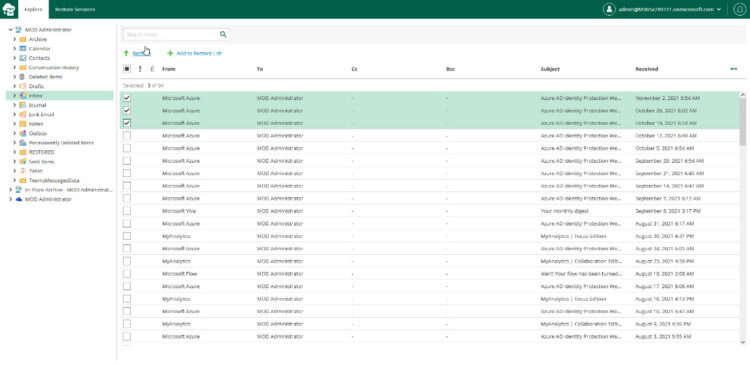Uncheck the October 26, 2021 email
Image resolution: width=750 pixels, height=366 pixels.
coord(127,111)
